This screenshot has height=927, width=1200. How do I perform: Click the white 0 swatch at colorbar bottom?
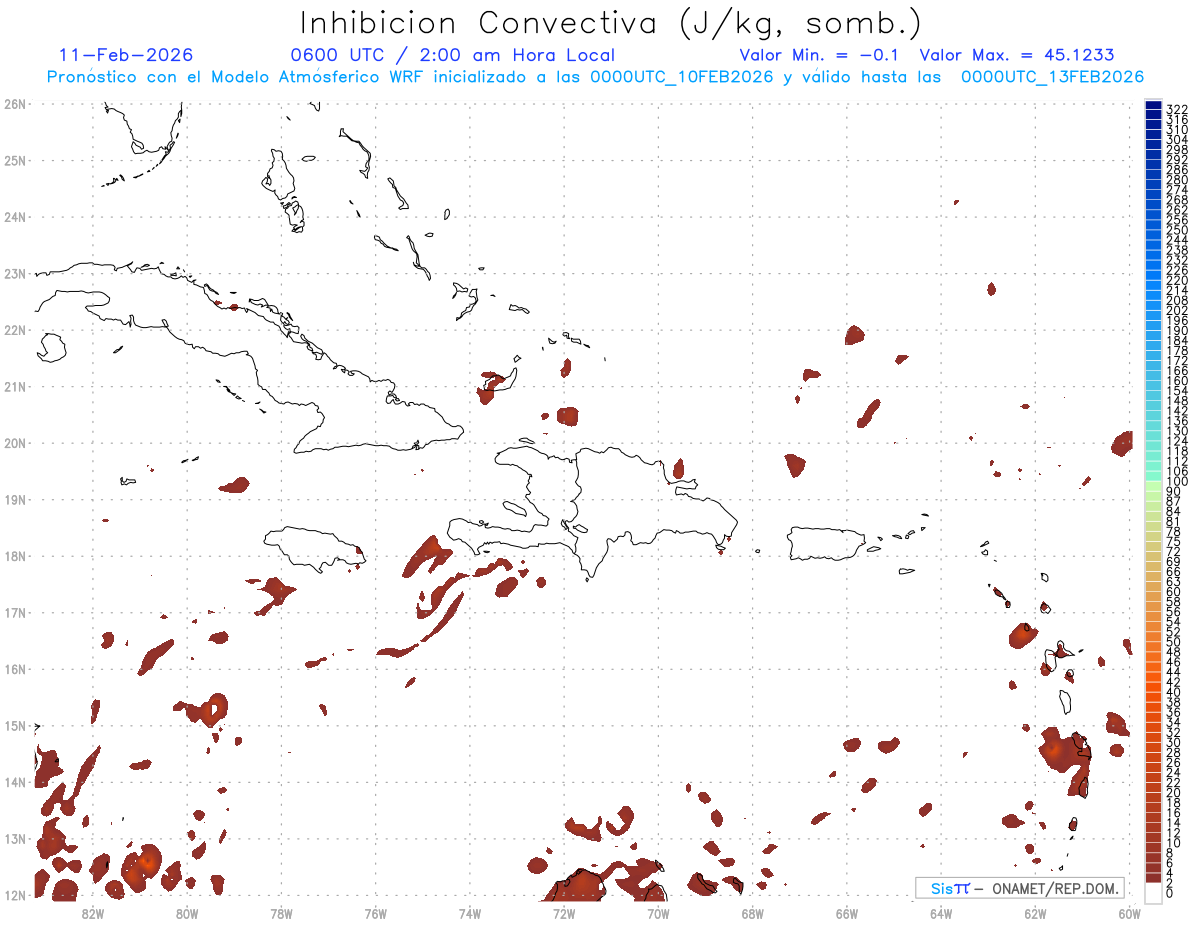coord(1154,893)
